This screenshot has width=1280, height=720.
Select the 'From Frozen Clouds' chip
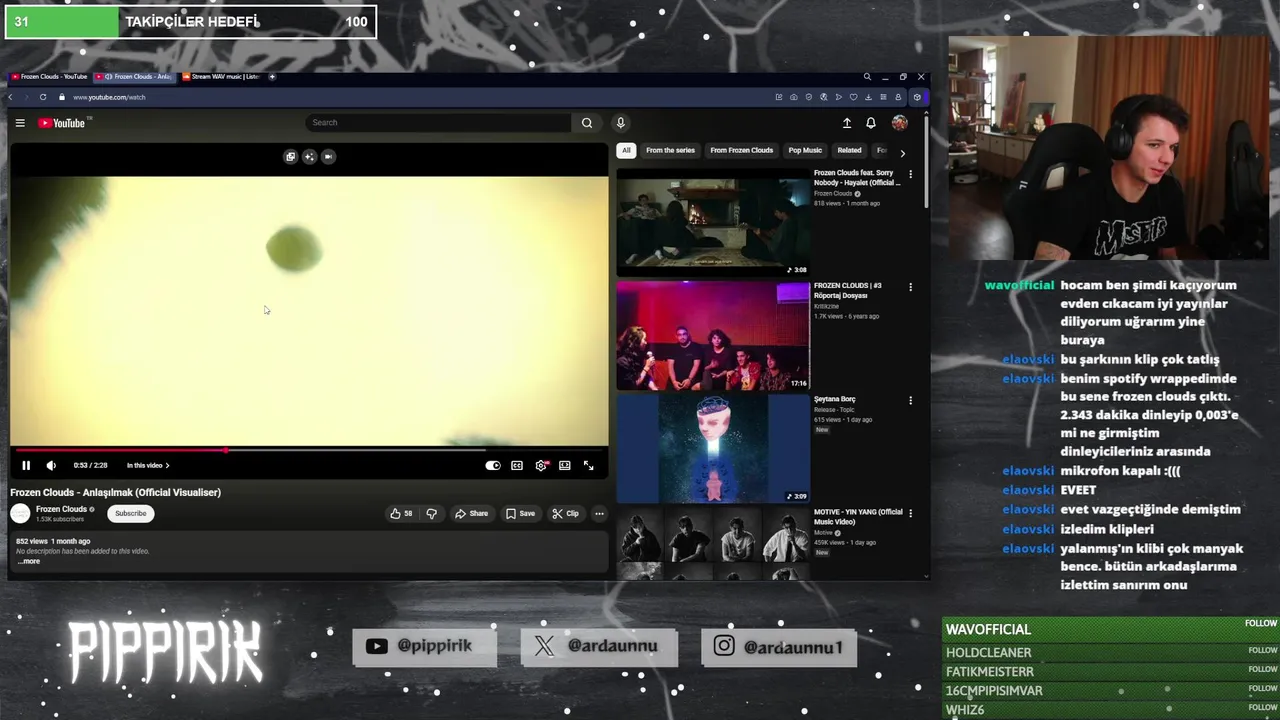point(741,150)
